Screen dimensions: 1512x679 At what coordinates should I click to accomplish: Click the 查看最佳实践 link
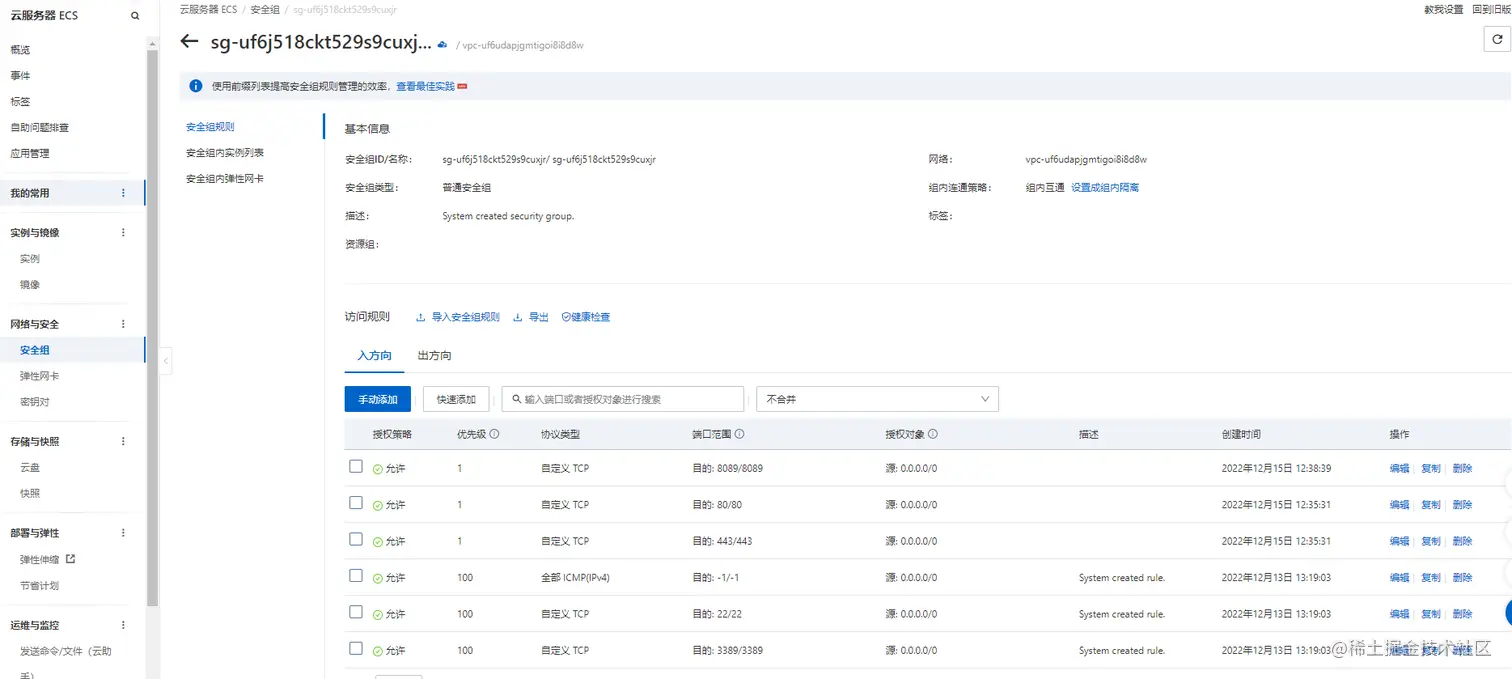pos(425,87)
